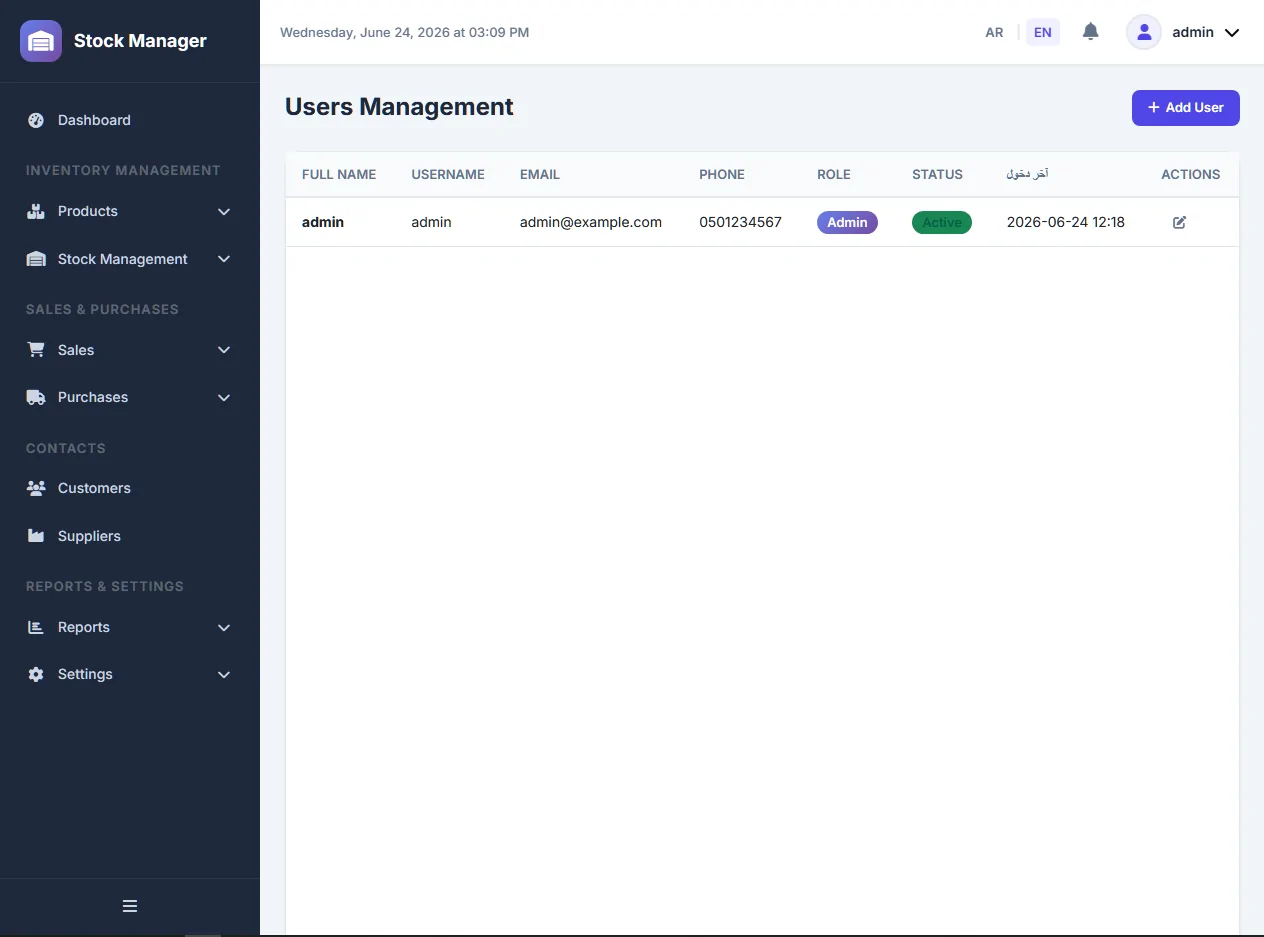Click the admin user avatar icon
This screenshot has width=1264, height=937.
click(x=1144, y=32)
